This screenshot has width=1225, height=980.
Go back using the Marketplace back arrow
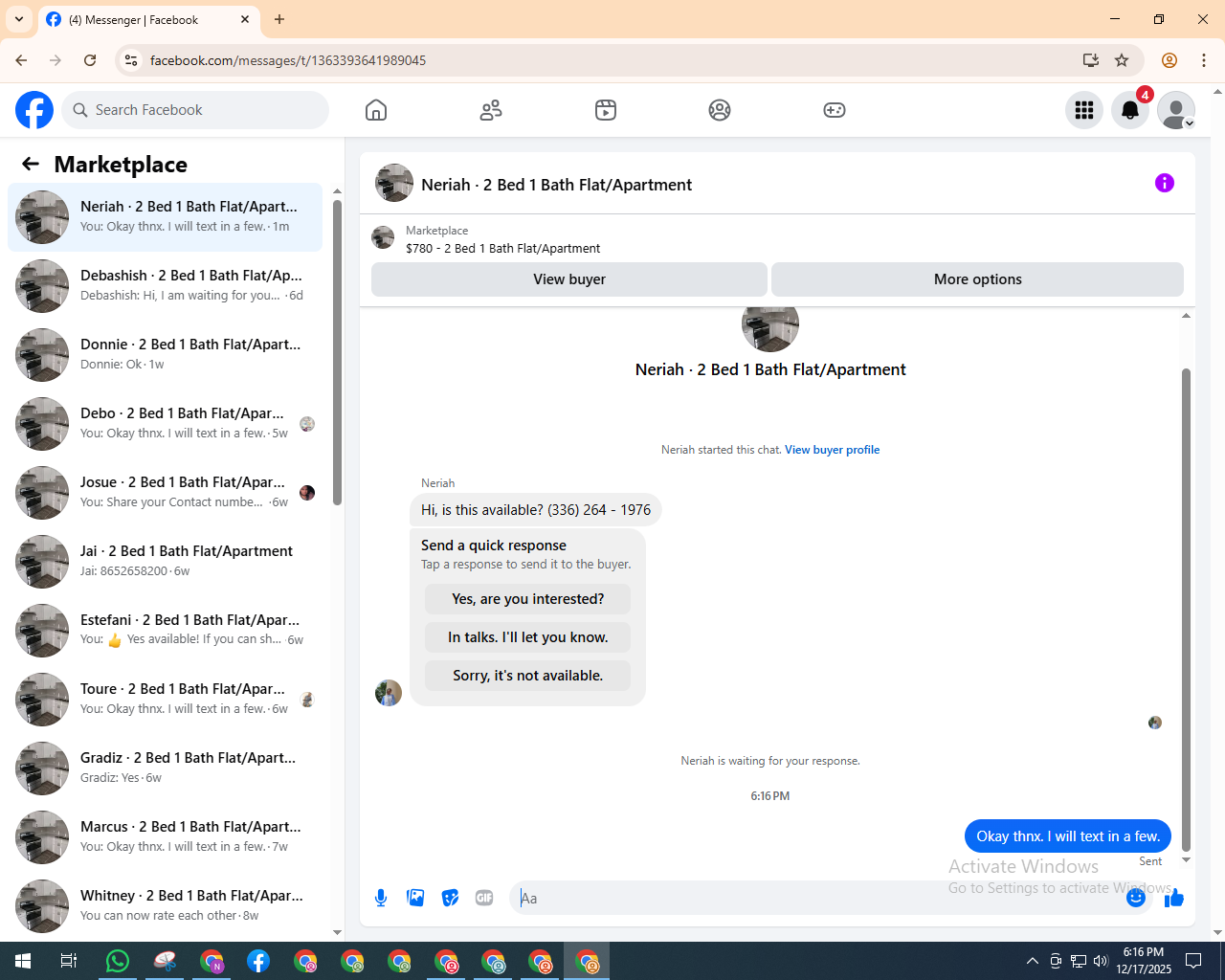(31, 164)
